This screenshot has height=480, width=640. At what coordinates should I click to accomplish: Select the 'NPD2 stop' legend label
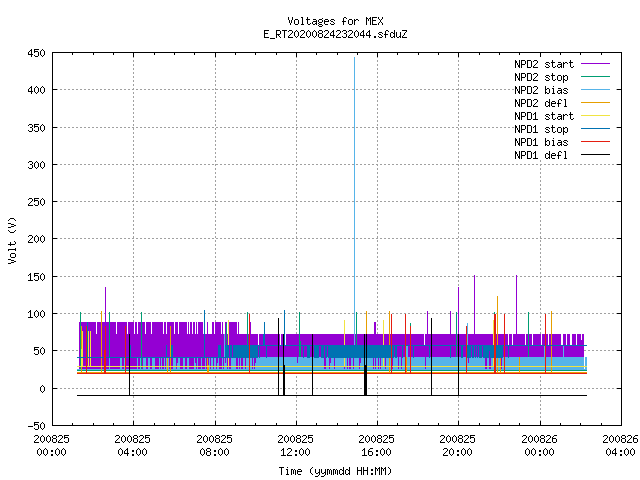click(541, 77)
